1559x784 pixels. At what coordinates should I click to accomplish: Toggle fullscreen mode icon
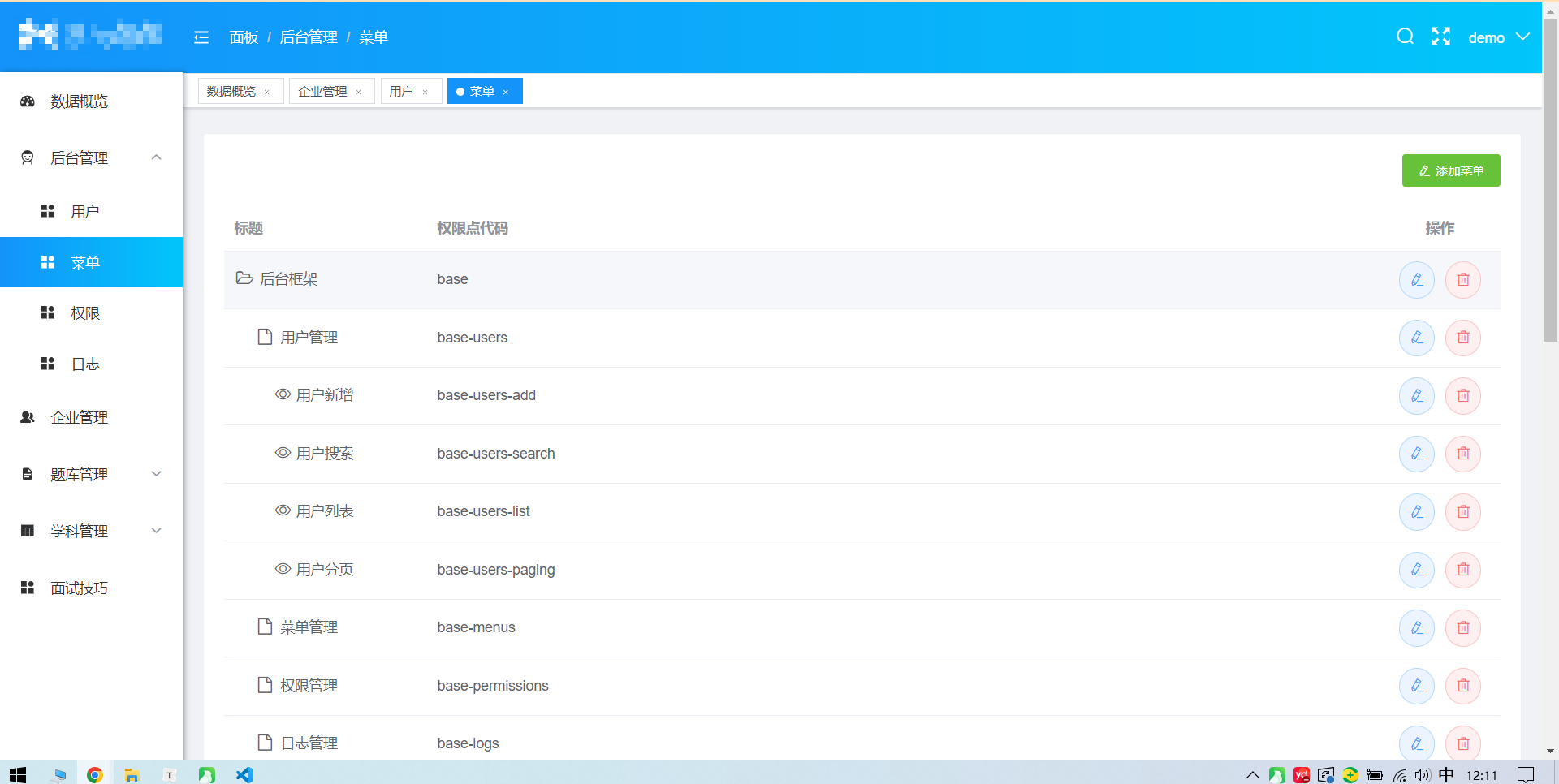click(1440, 37)
